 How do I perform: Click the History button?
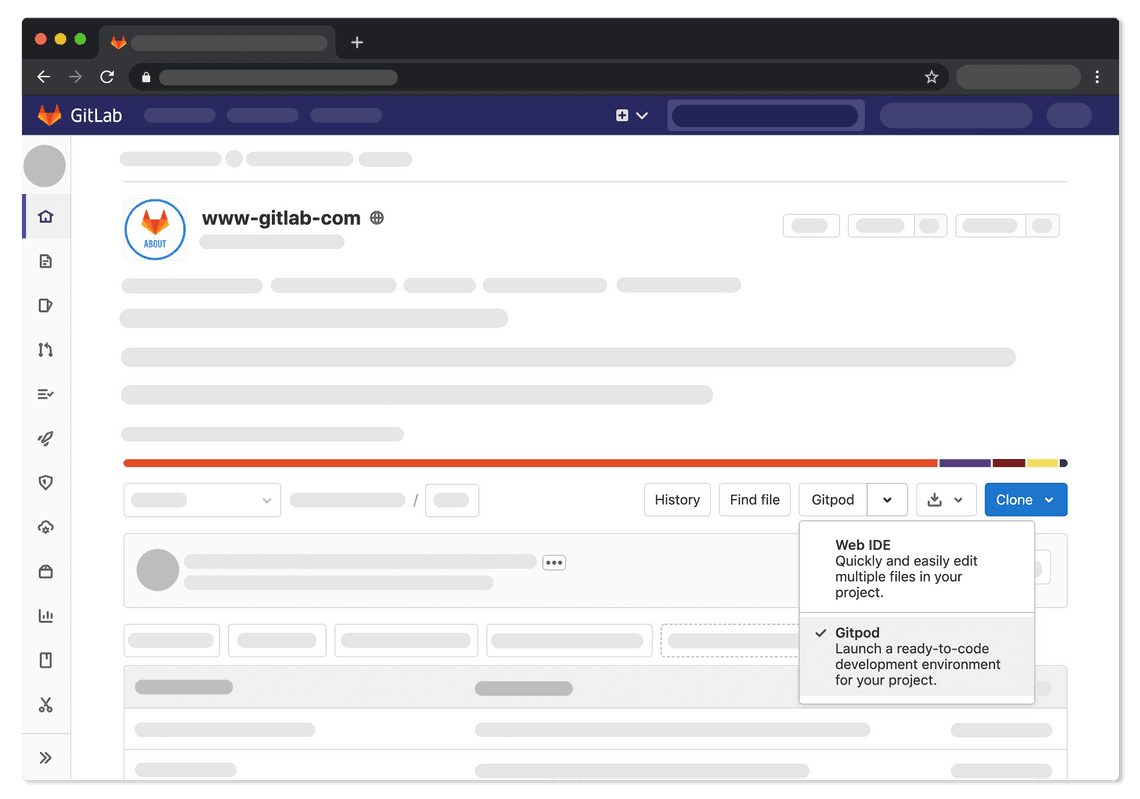(x=677, y=499)
